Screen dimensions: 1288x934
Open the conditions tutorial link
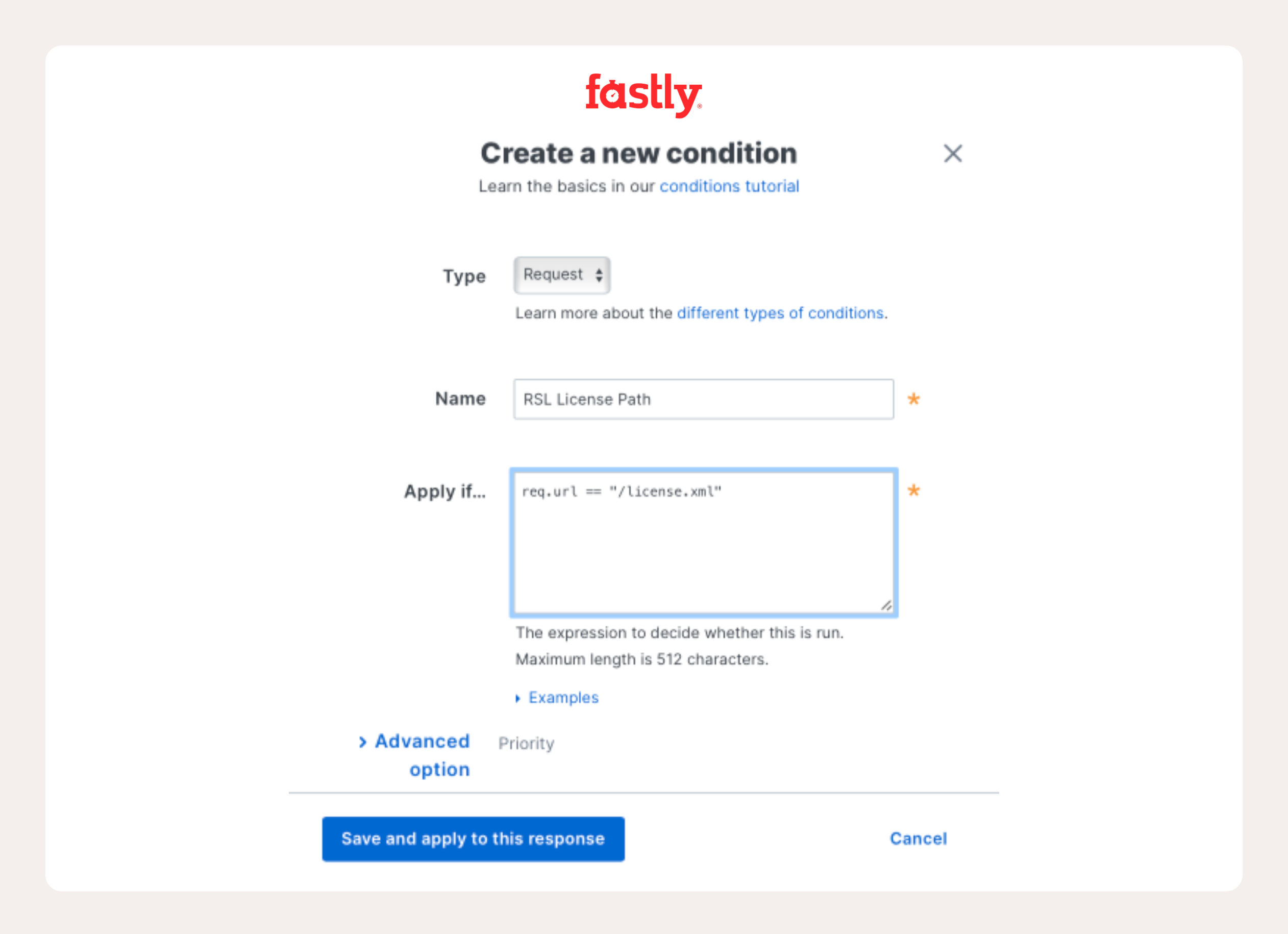tap(729, 186)
